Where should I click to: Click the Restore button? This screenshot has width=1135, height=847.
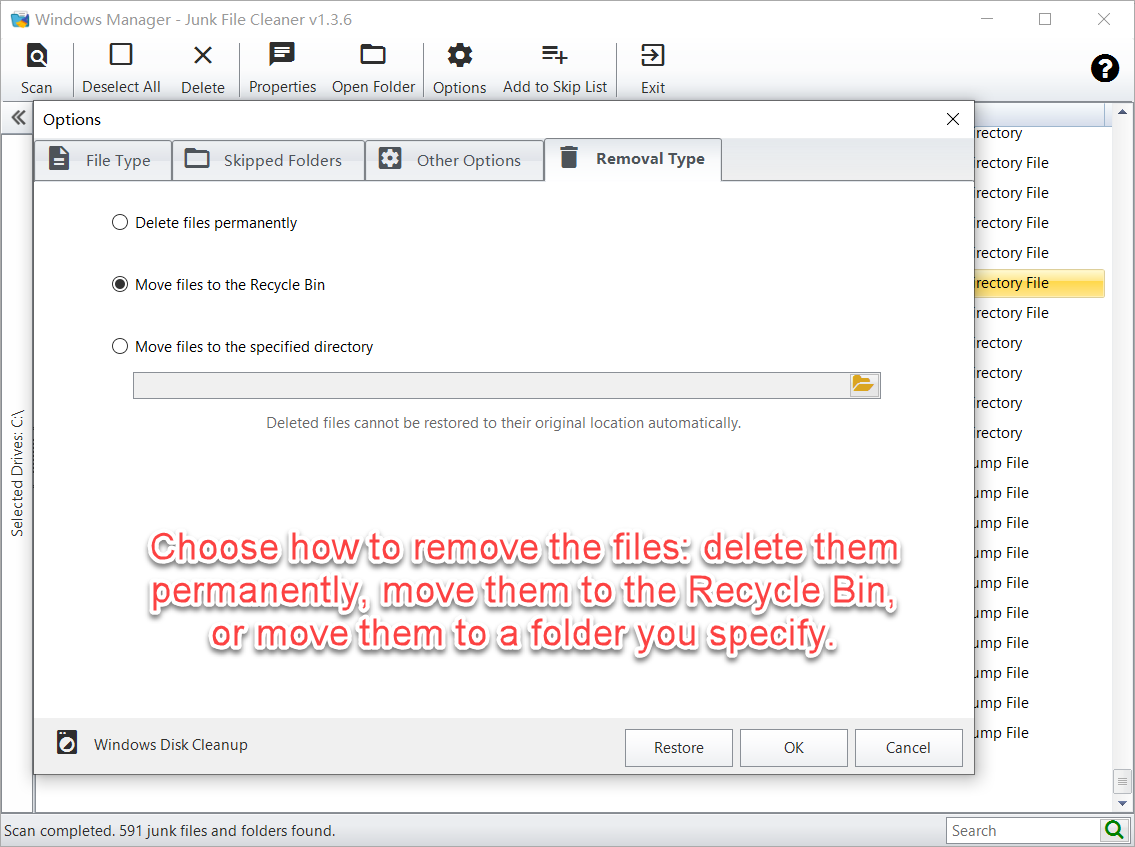pos(679,748)
